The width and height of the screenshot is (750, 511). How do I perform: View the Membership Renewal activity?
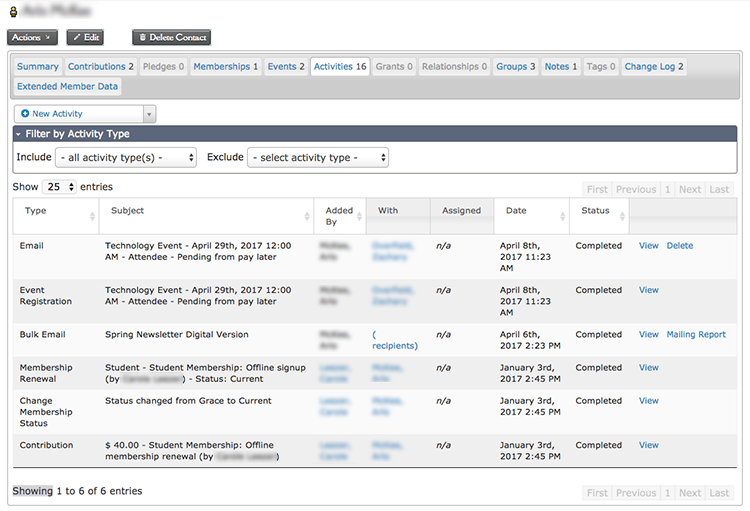click(x=649, y=367)
